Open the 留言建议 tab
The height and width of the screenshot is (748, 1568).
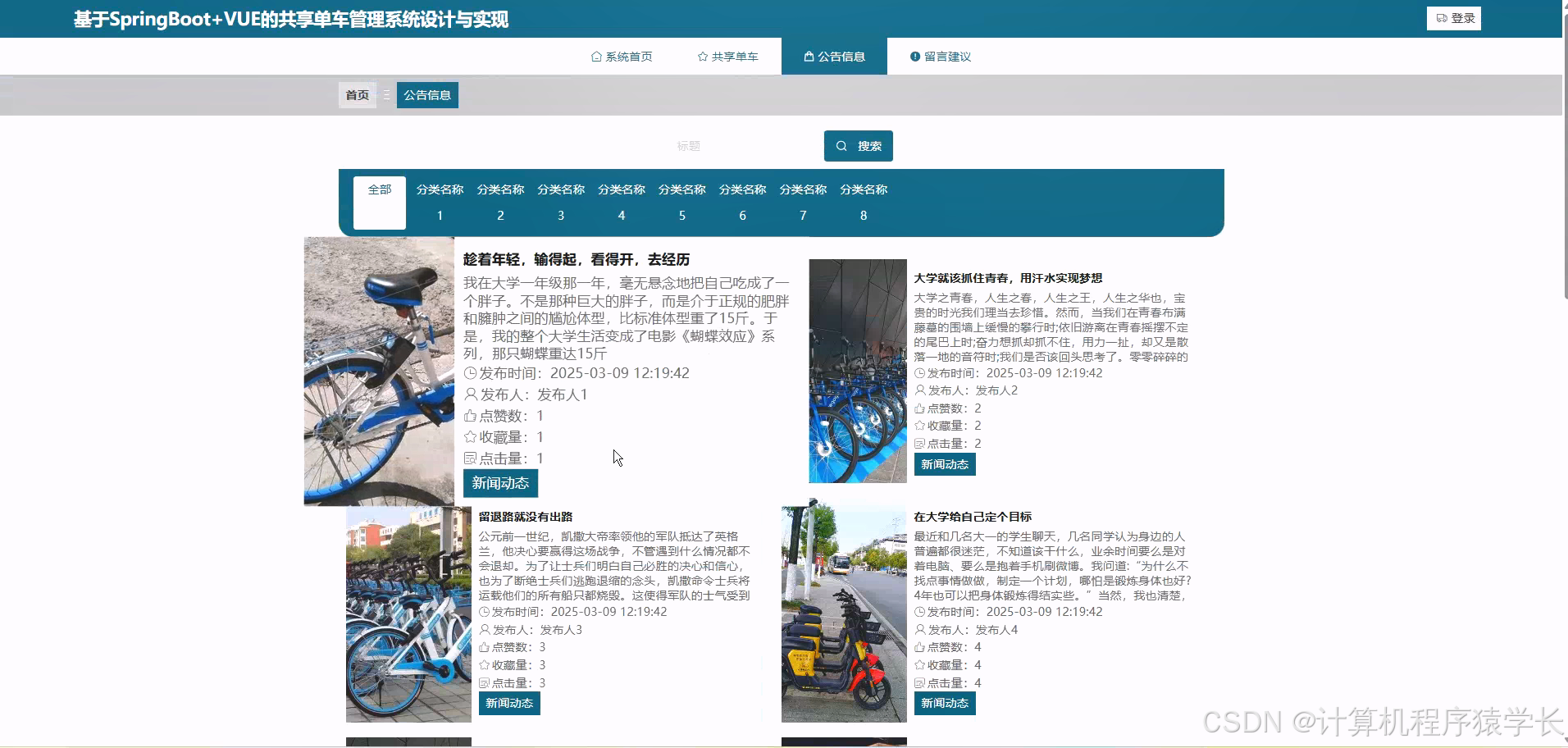pyautogui.click(x=945, y=57)
